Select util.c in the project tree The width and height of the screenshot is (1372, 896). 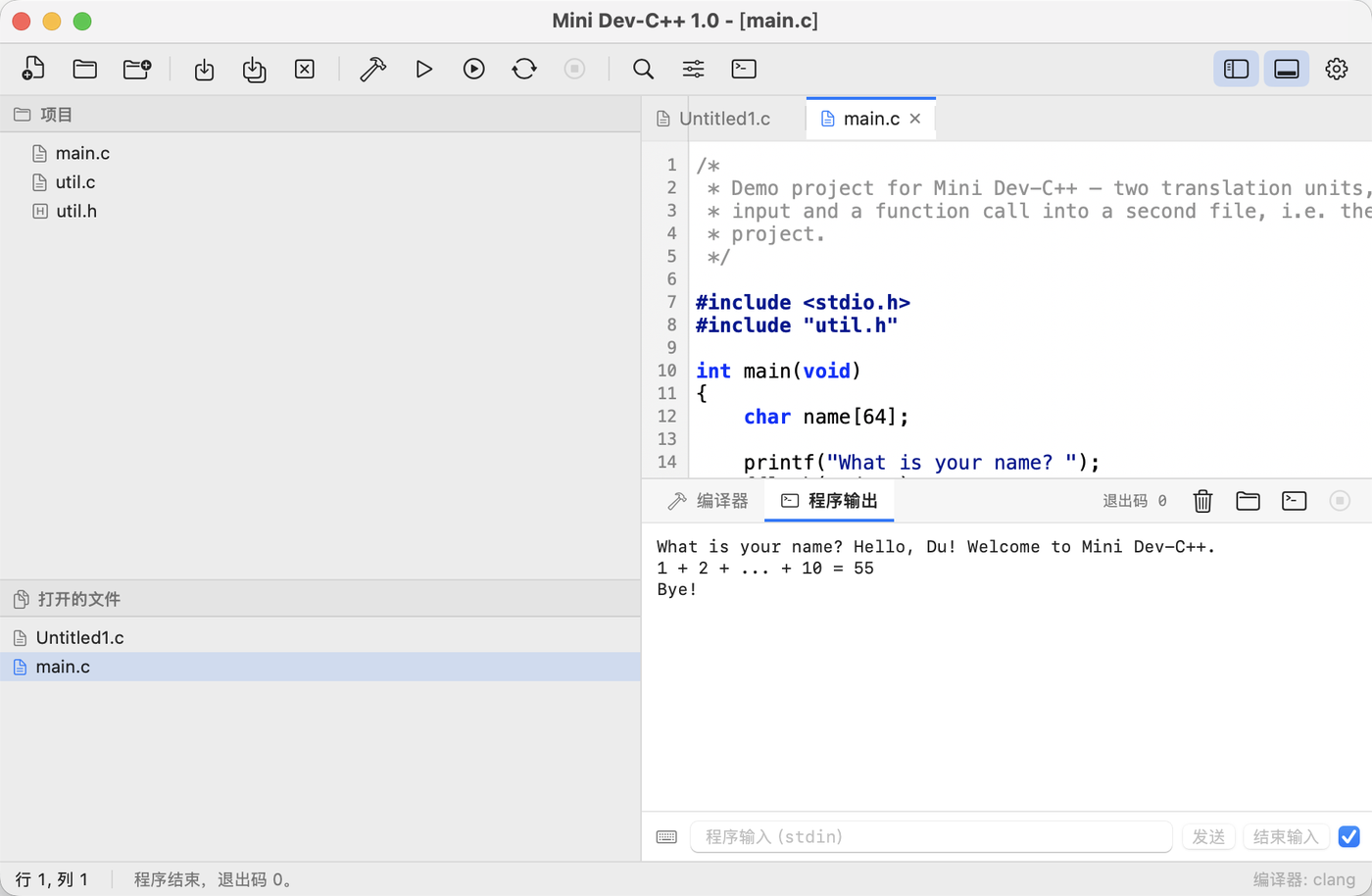(320, 182)
